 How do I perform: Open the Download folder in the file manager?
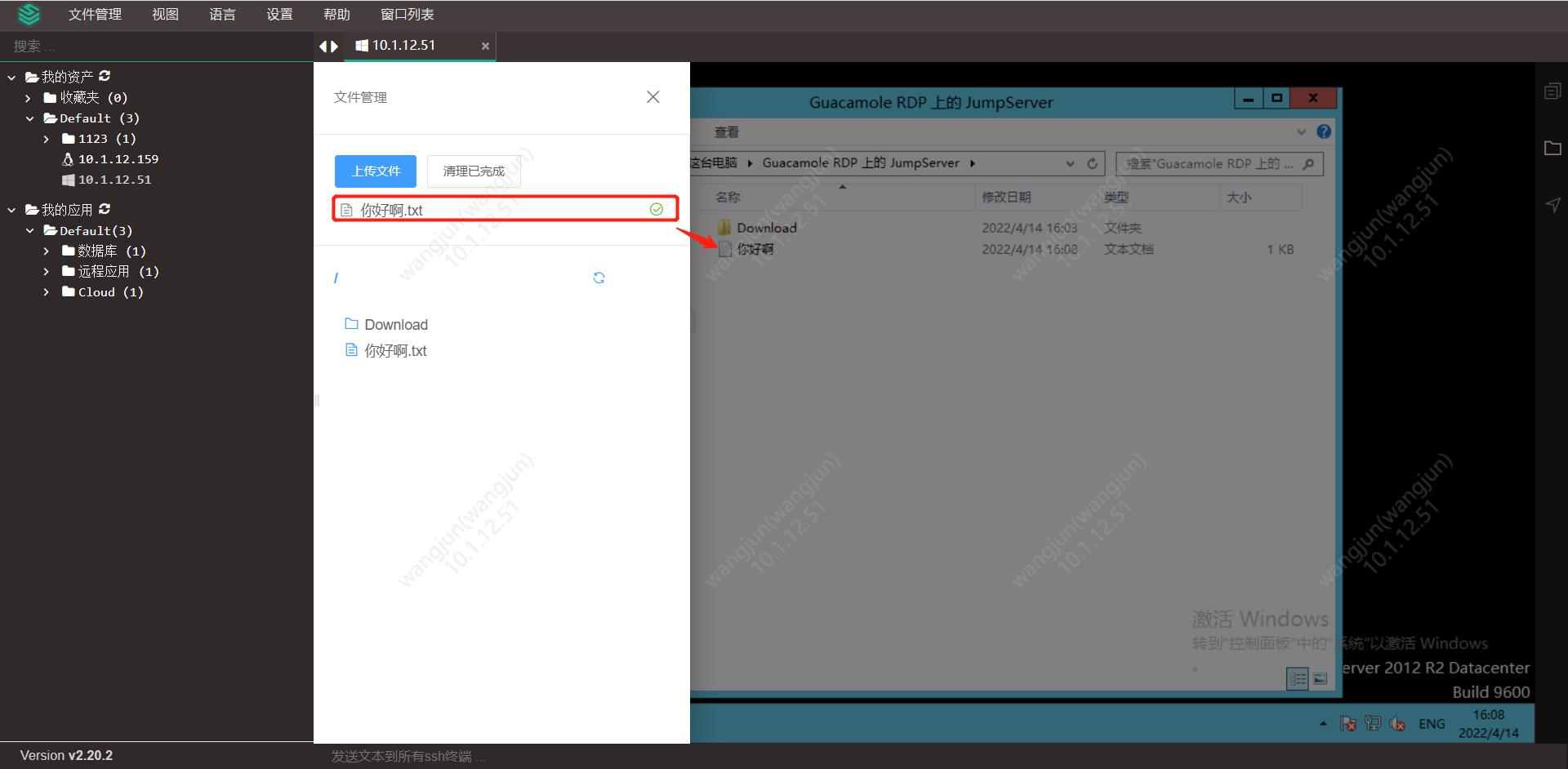point(395,324)
